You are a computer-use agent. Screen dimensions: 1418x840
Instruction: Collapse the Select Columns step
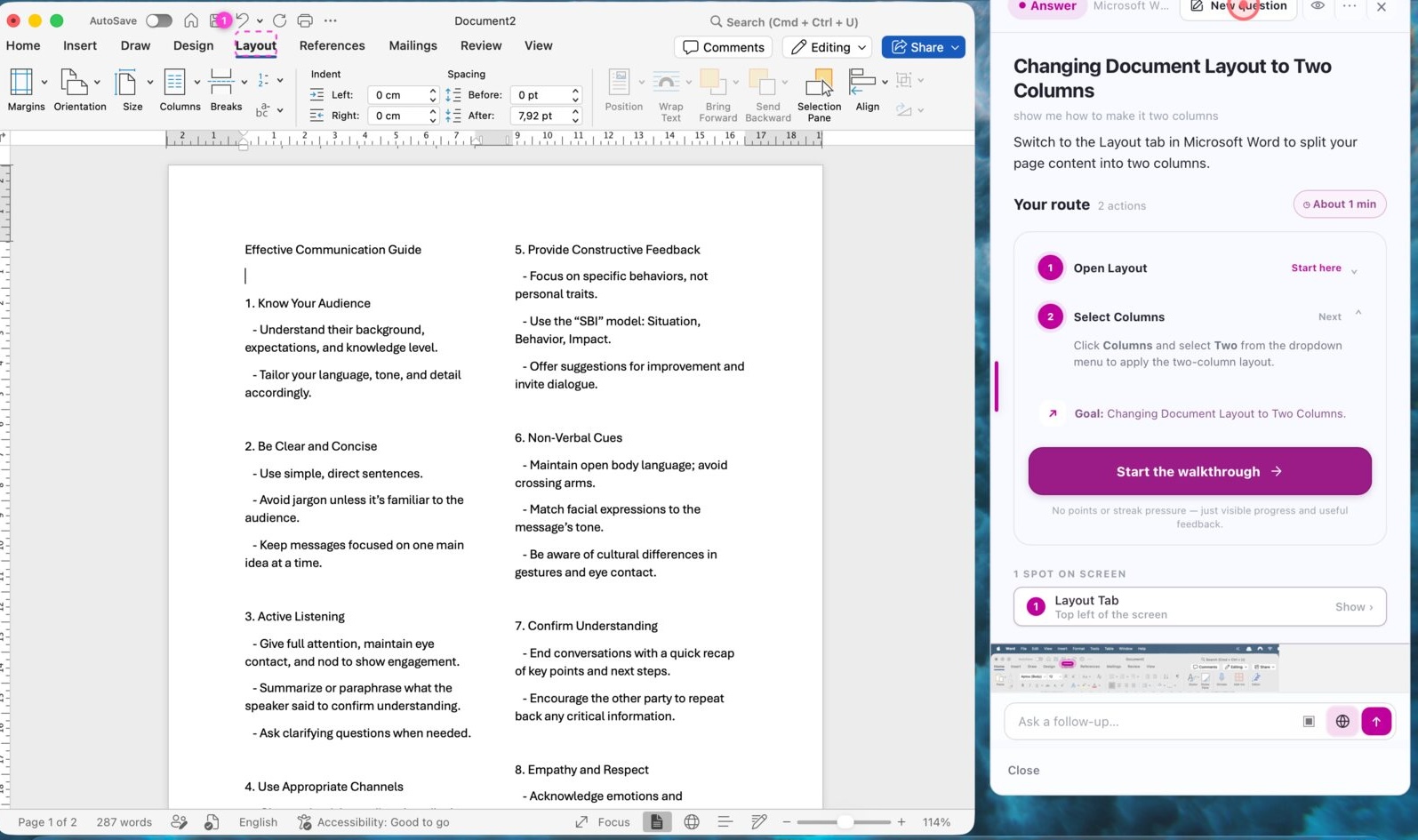click(x=1358, y=314)
